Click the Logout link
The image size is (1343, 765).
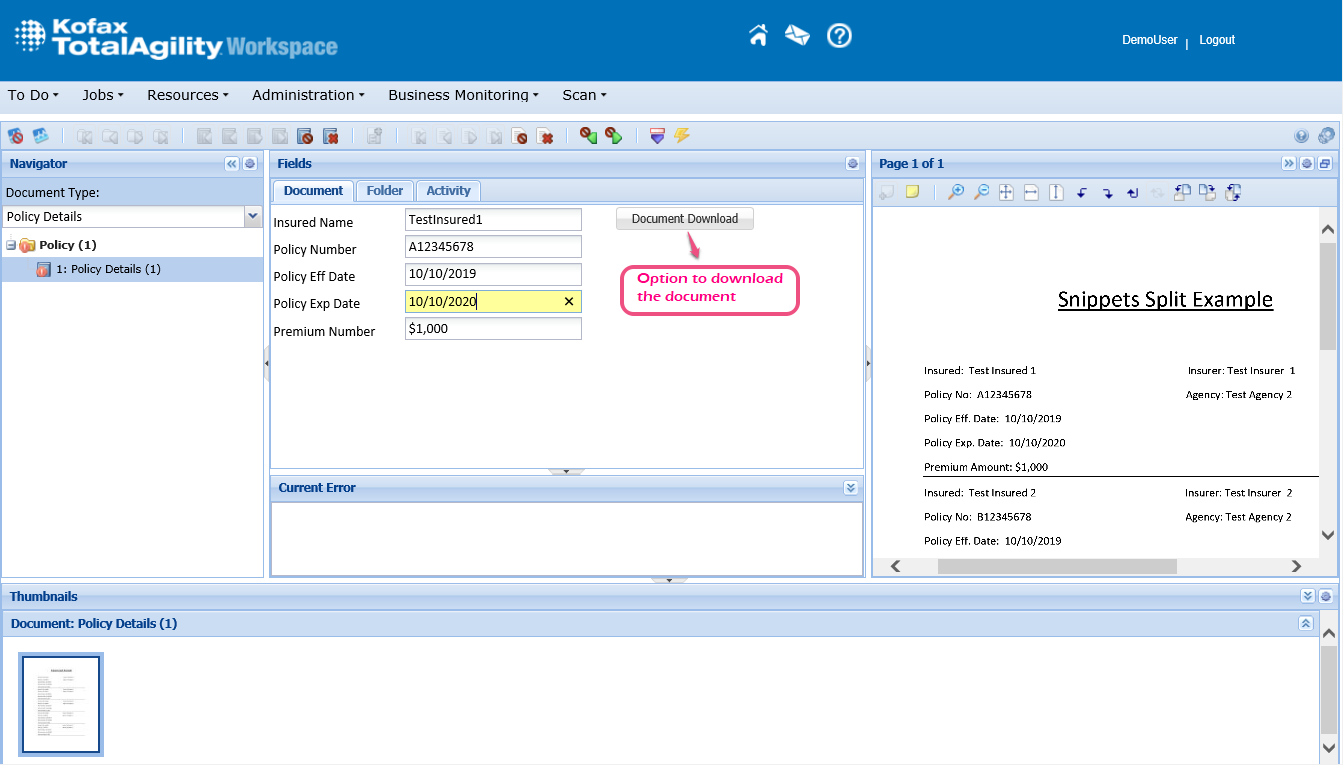pos(1217,40)
